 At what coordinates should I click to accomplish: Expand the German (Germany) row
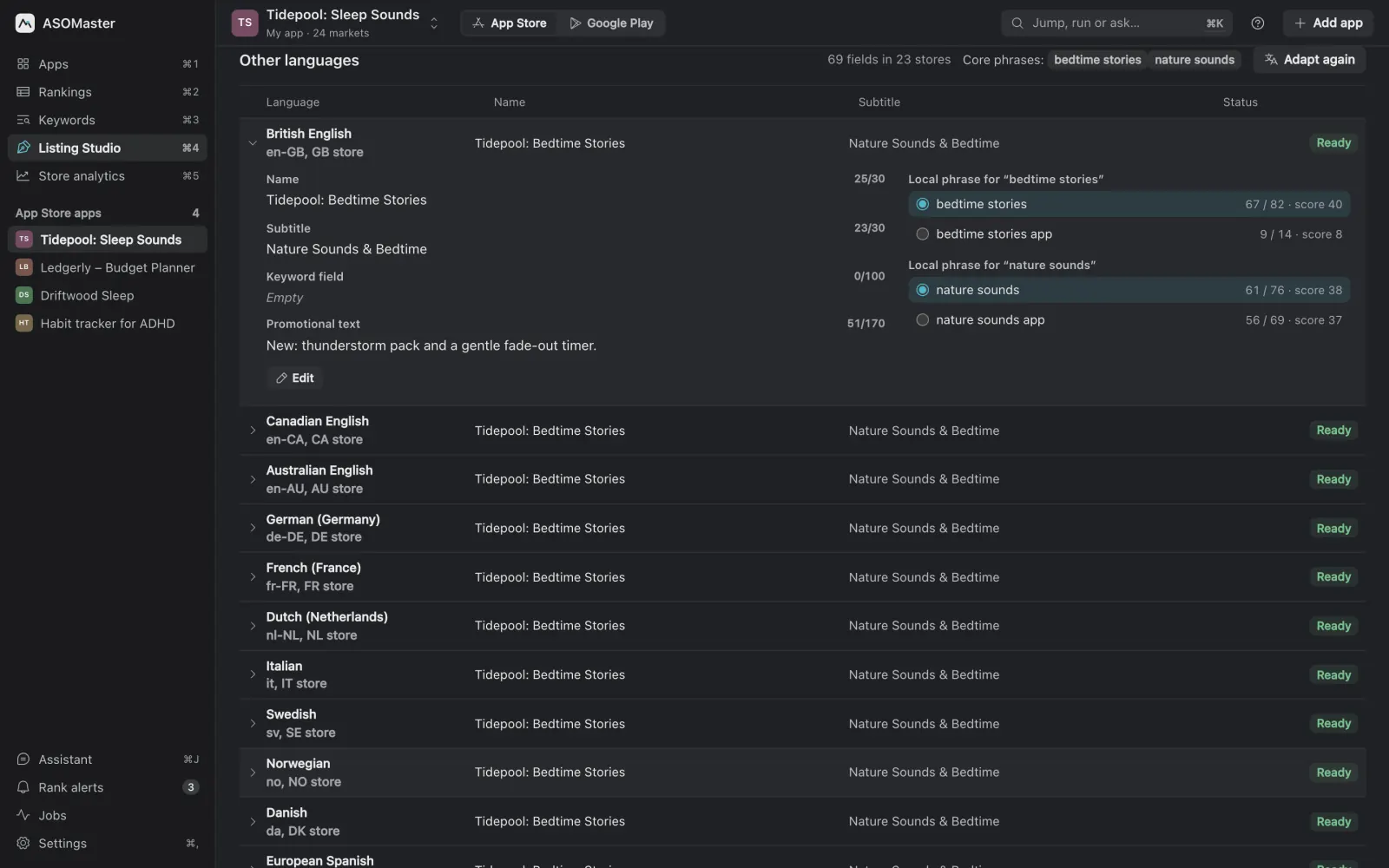tap(253, 528)
